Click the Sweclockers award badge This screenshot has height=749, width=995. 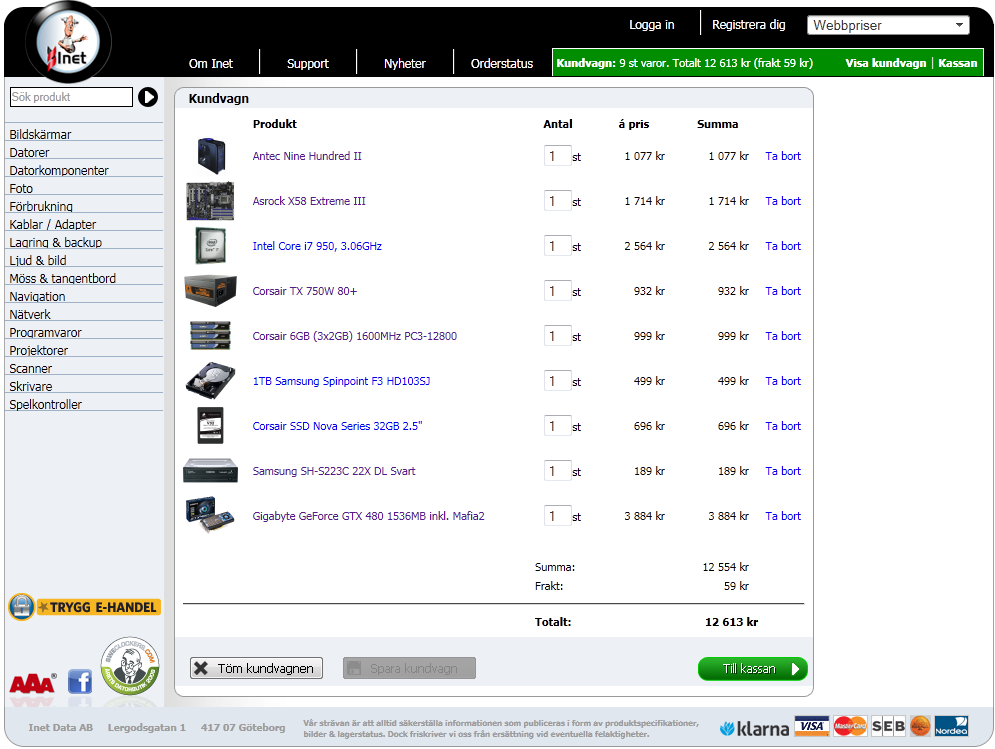[130, 666]
